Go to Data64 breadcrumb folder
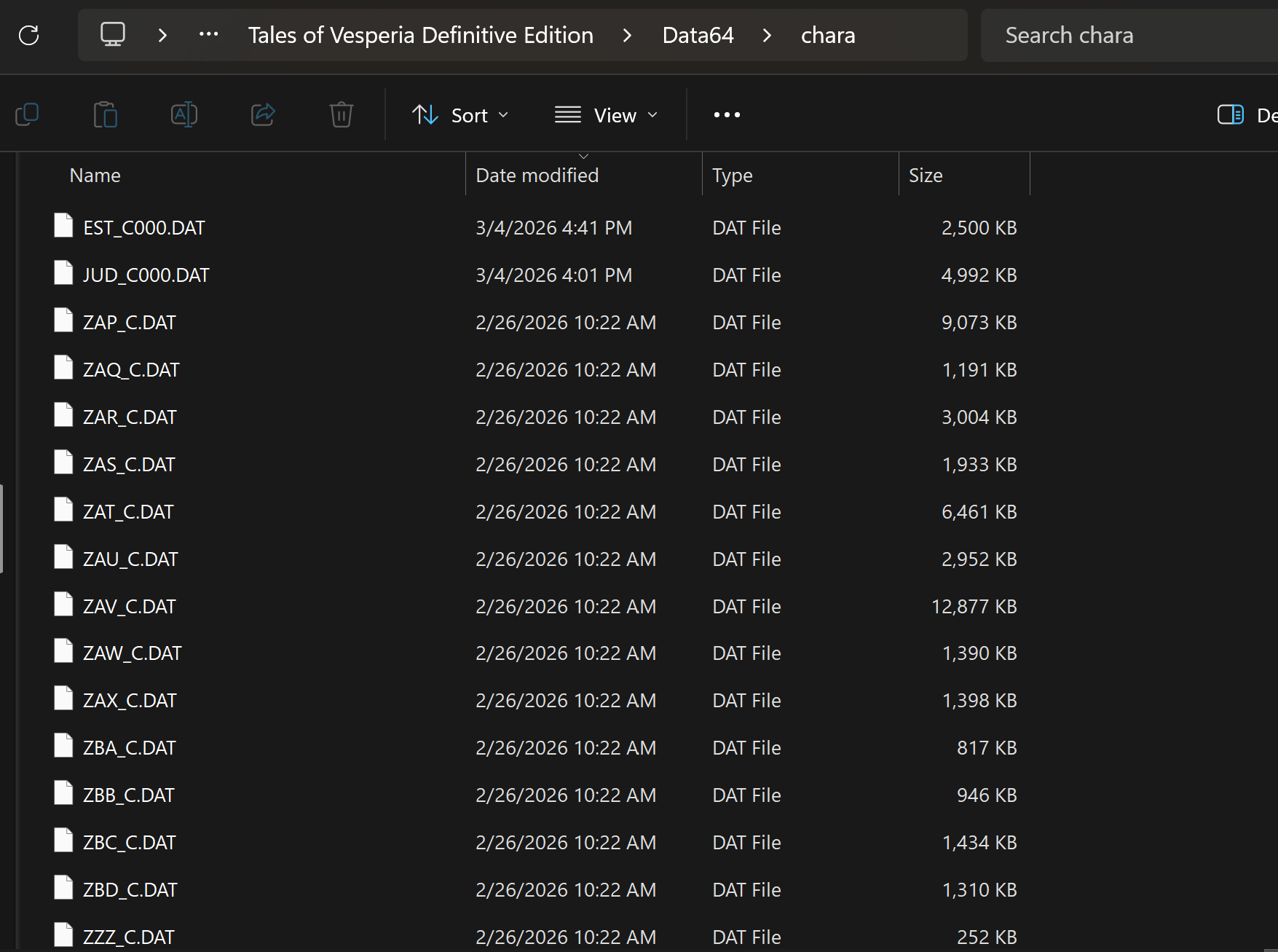The width and height of the screenshot is (1278, 952). coord(698,35)
